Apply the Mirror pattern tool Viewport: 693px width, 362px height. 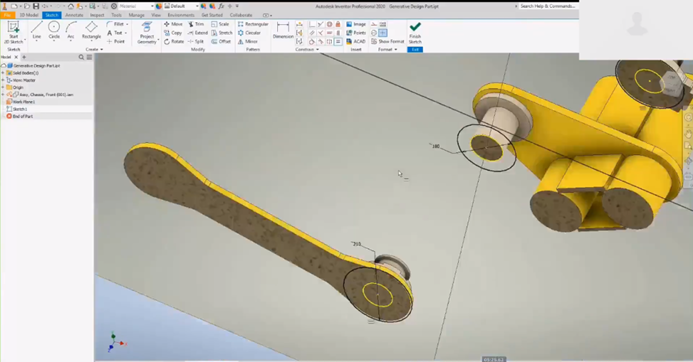point(248,42)
